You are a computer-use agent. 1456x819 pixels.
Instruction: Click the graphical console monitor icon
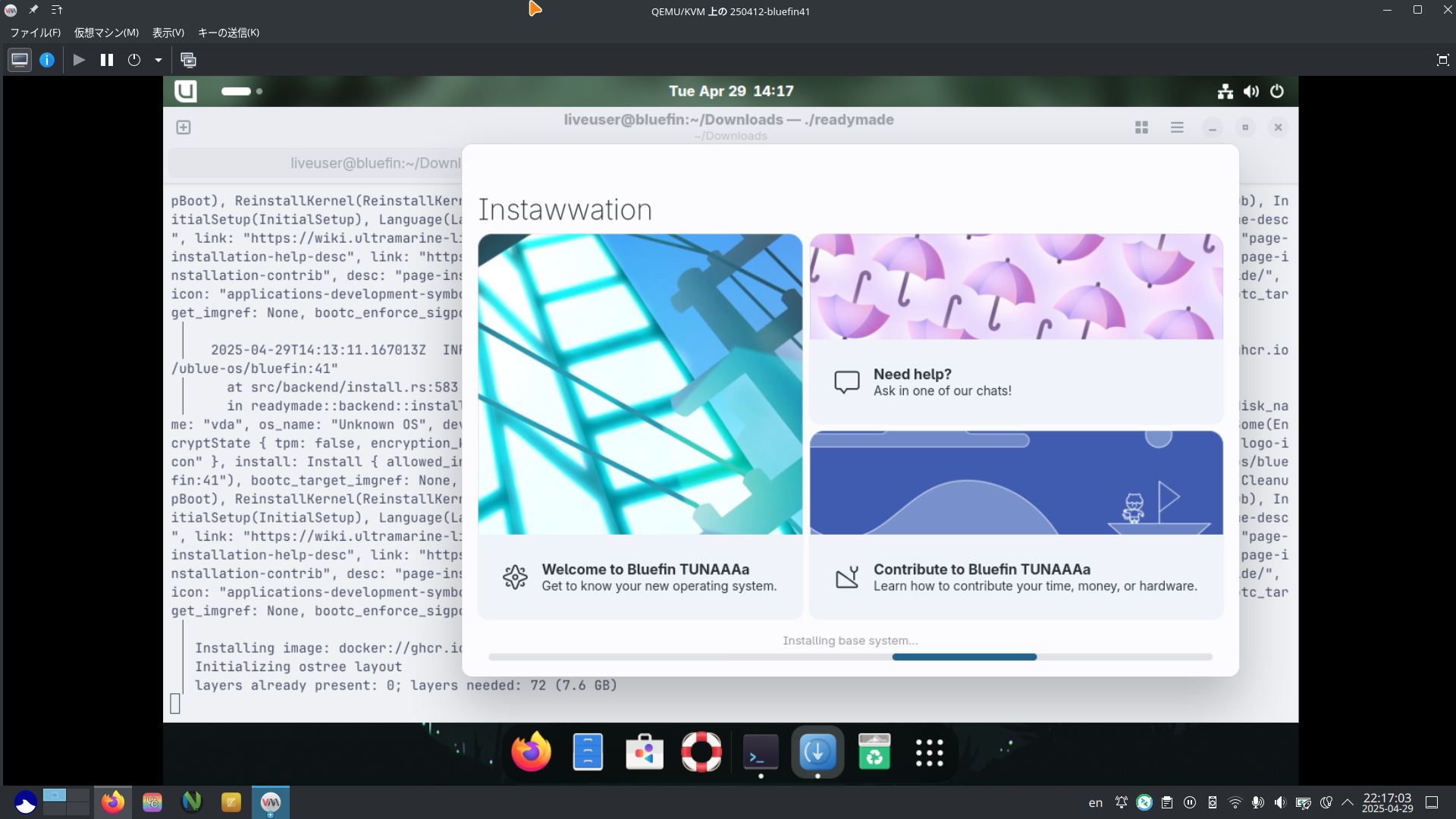click(x=20, y=60)
